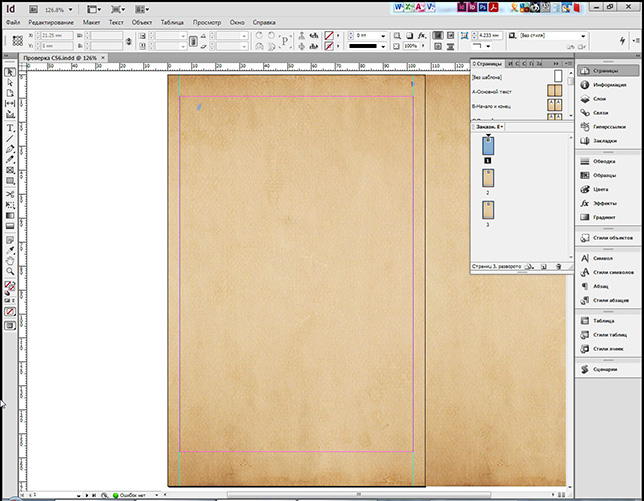Open the Просмотр menu
Image resolution: width=644 pixels, height=501 pixels.
click(206, 21)
